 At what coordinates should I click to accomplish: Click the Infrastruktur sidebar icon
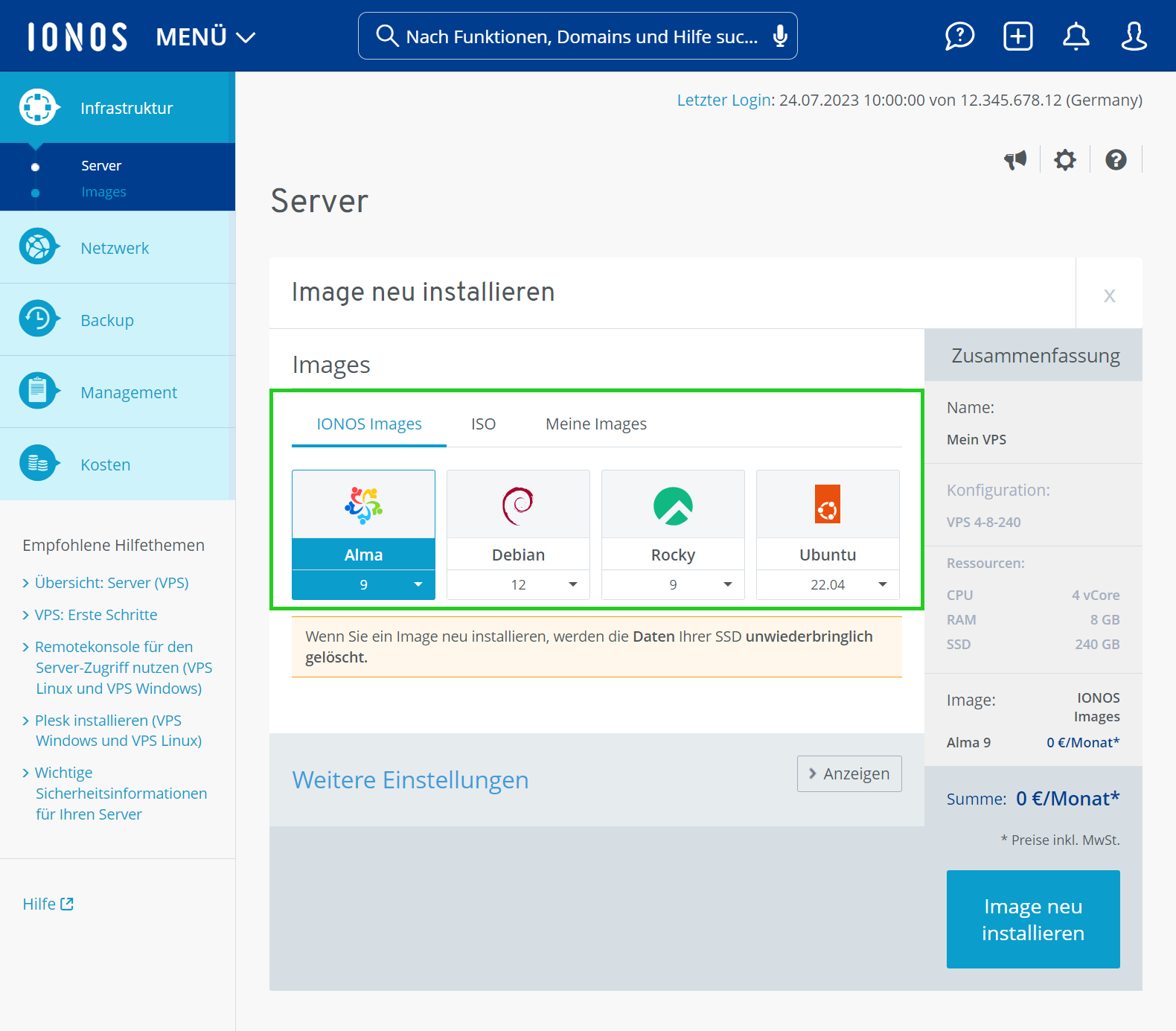coord(38,107)
